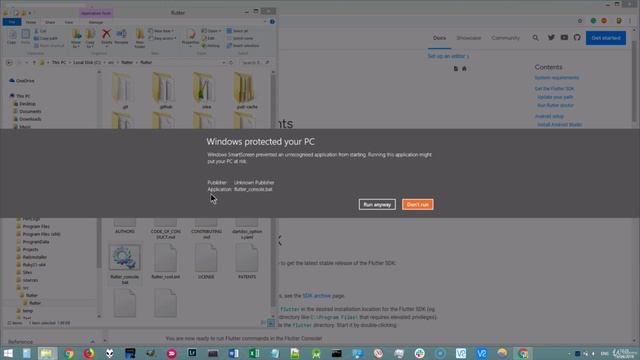Image resolution: width=640 pixels, height=360 pixels.
Task: Open Showcase on the Flutter website
Action: 469,38
